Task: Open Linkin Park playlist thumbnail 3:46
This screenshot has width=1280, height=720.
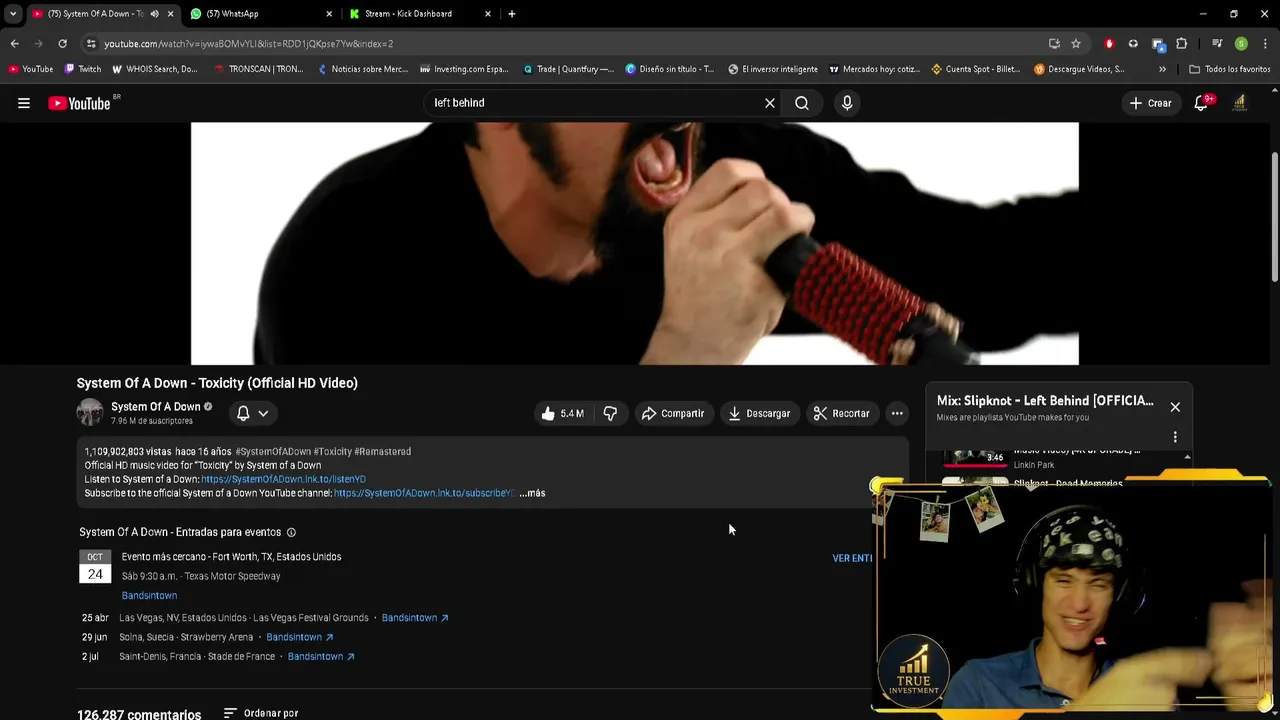Action: tap(975, 457)
